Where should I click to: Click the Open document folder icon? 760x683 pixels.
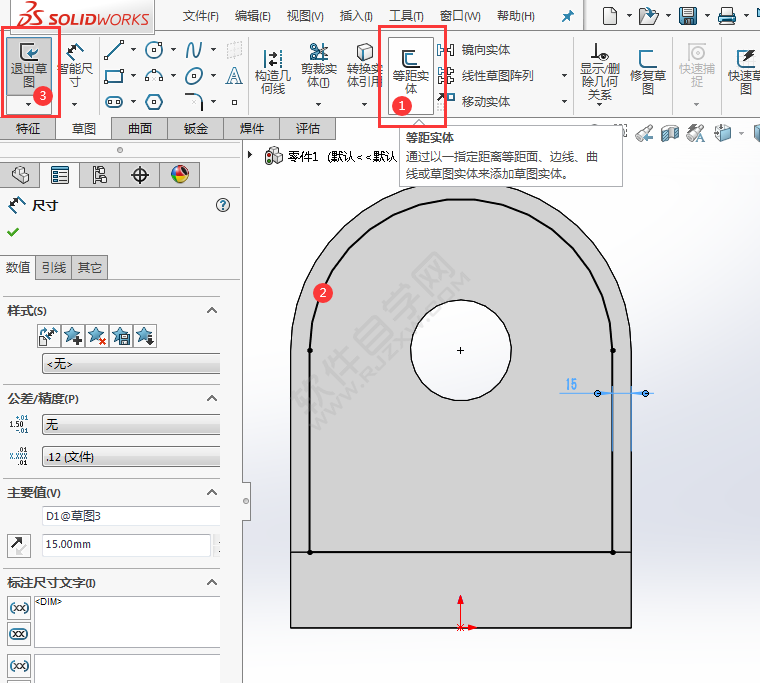click(648, 16)
